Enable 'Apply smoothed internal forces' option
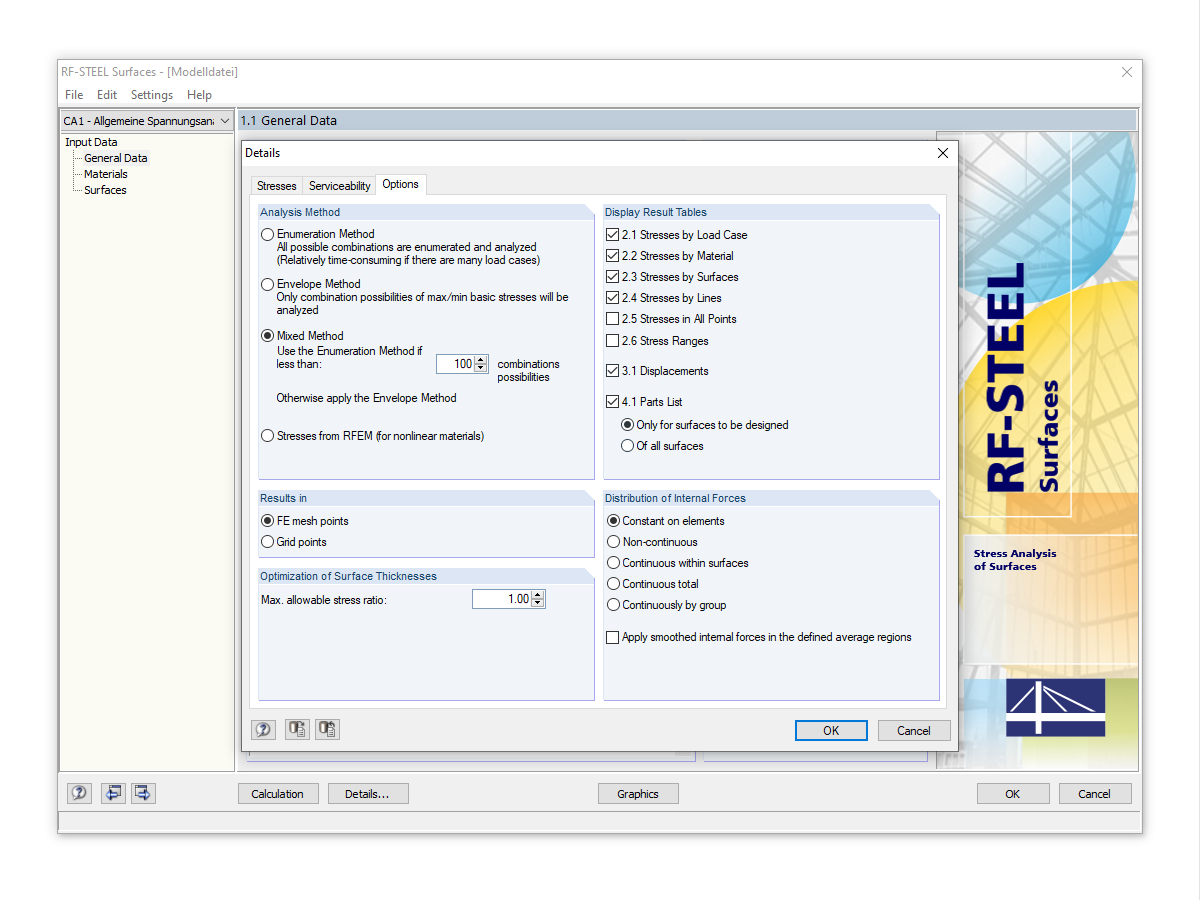1200x900 pixels. coord(612,636)
